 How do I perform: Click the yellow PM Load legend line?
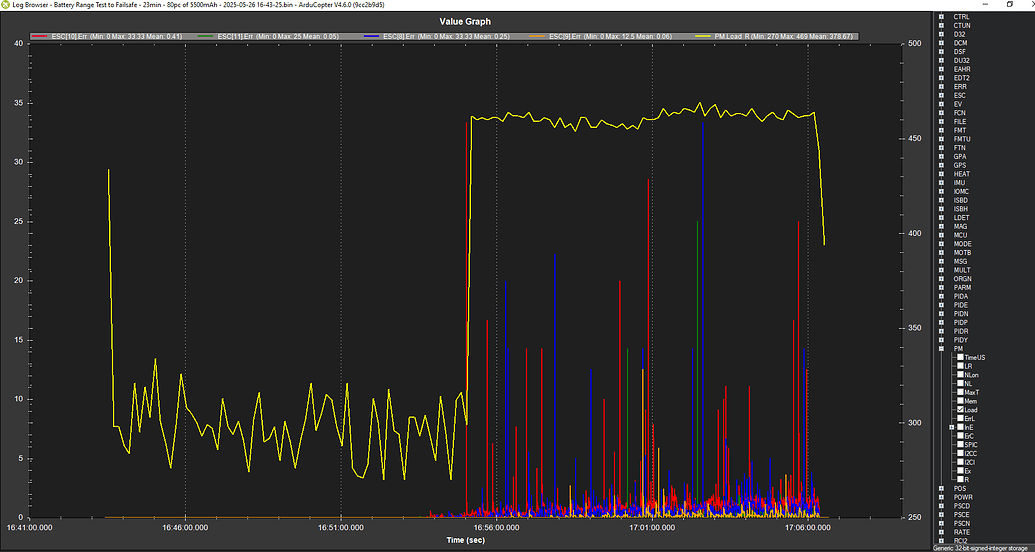pyautogui.click(x=702, y=36)
